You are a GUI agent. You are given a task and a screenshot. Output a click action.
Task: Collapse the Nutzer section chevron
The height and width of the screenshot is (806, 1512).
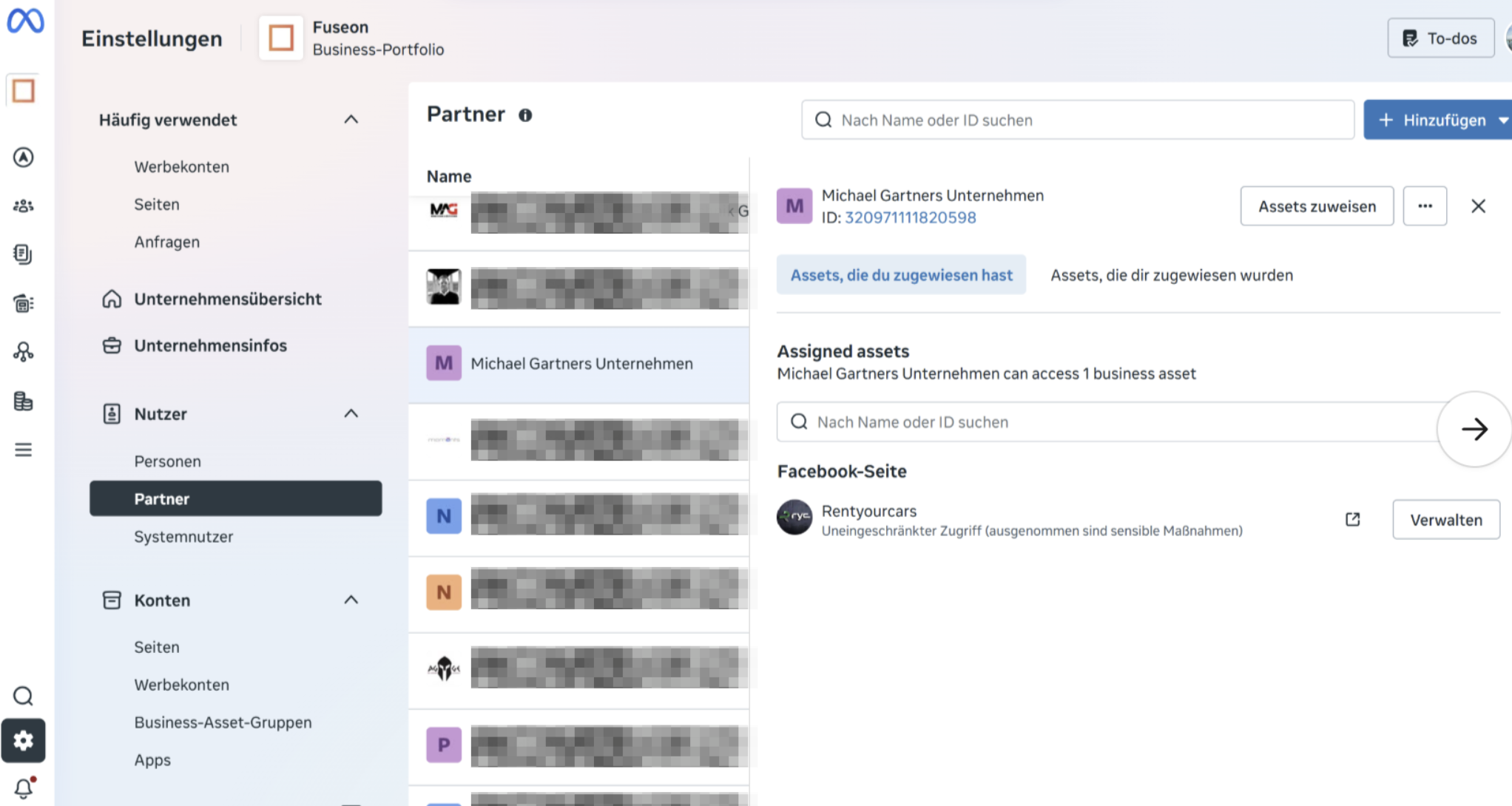pos(351,413)
